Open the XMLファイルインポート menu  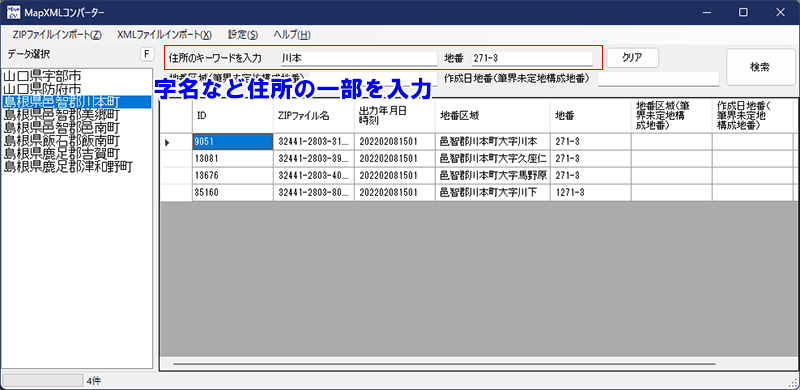[x=164, y=35]
